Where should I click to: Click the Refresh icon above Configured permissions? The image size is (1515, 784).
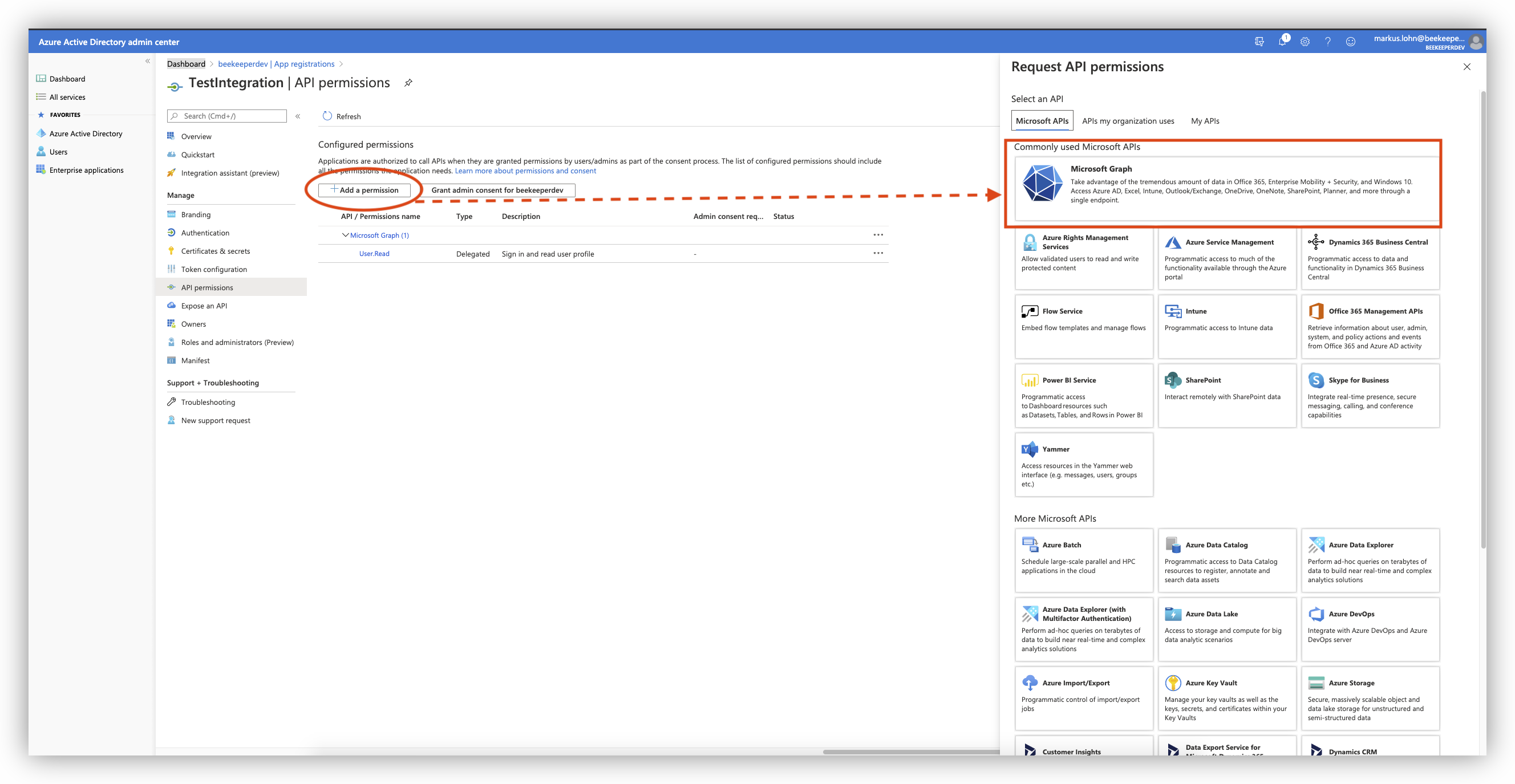click(327, 116)
